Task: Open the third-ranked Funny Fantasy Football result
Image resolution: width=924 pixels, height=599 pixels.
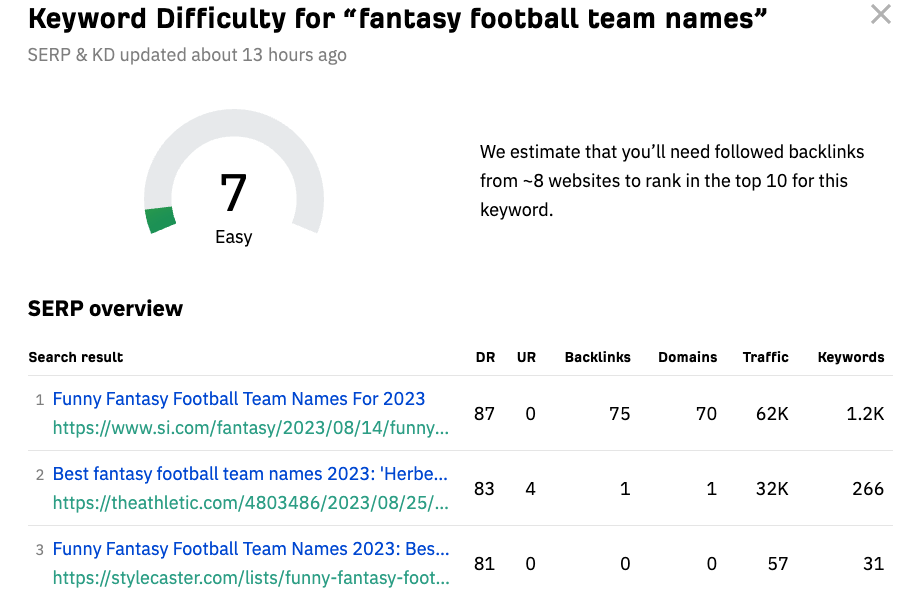Action: pyautogui.click(x=250, y=549)
